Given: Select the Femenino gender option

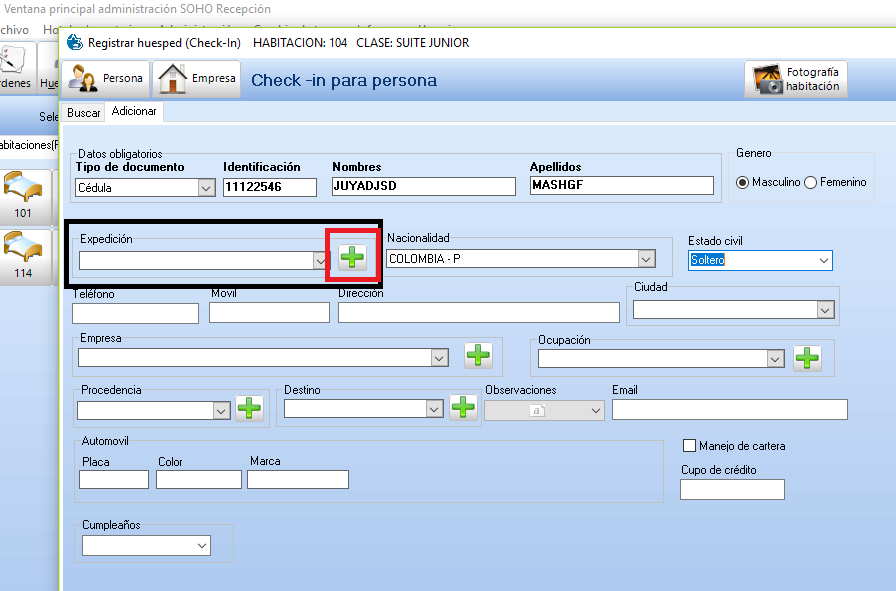Looking at the screenshot, I should point(811,183).
